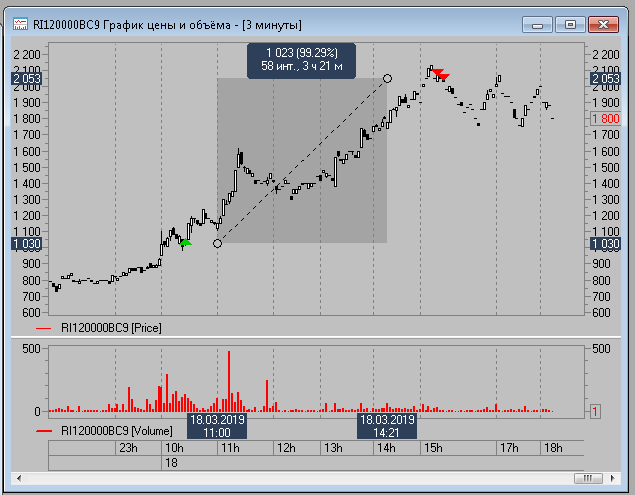Maximize the chart window
635x495 pixels.
click(x=569, y=24)
